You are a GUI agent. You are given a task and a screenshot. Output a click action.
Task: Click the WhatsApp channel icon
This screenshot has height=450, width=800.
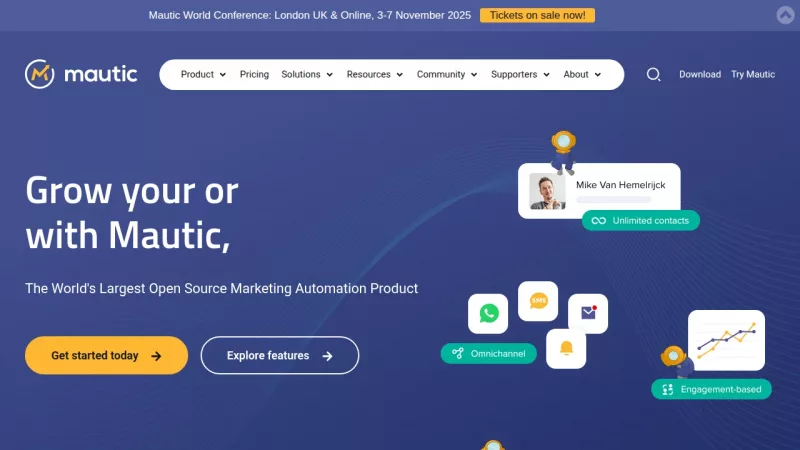coord(488,313)
